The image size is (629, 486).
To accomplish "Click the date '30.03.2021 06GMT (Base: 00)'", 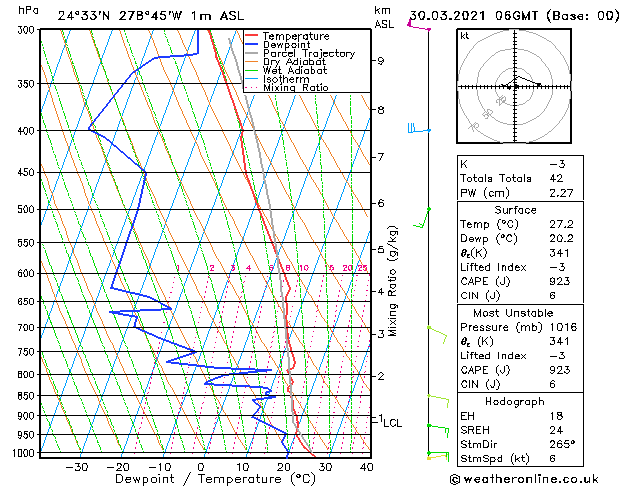I will (x=515, y=16).
